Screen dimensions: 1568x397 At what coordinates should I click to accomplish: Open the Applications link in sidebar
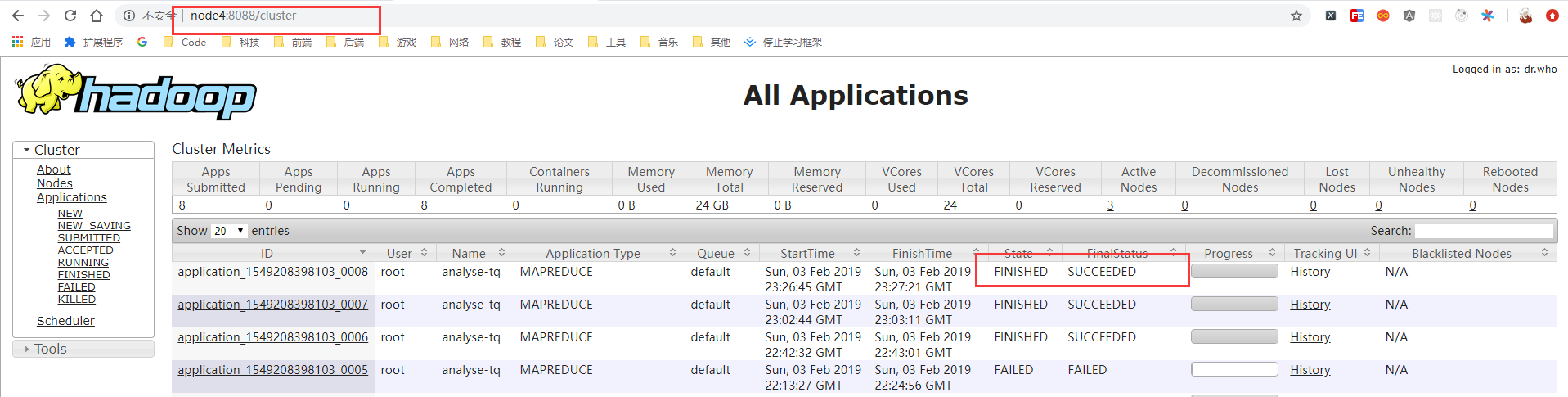72,197
